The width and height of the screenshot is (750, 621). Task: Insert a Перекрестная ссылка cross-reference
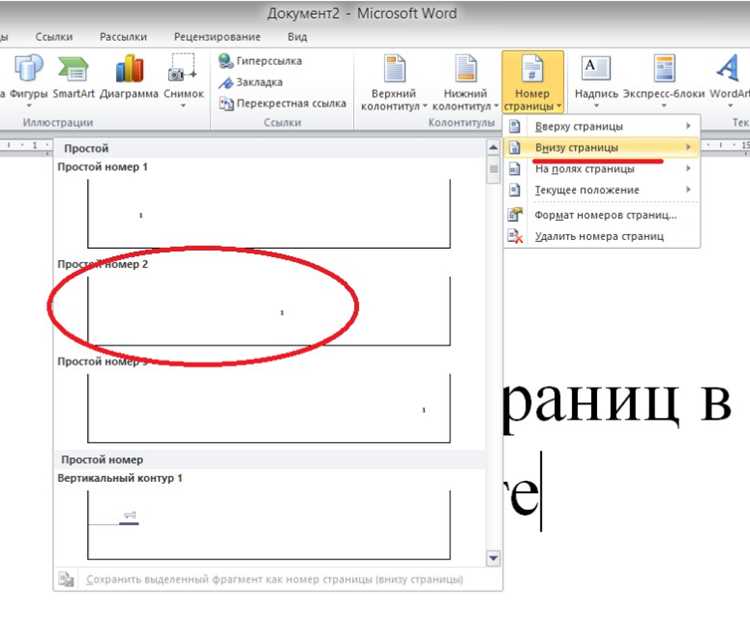282,103
